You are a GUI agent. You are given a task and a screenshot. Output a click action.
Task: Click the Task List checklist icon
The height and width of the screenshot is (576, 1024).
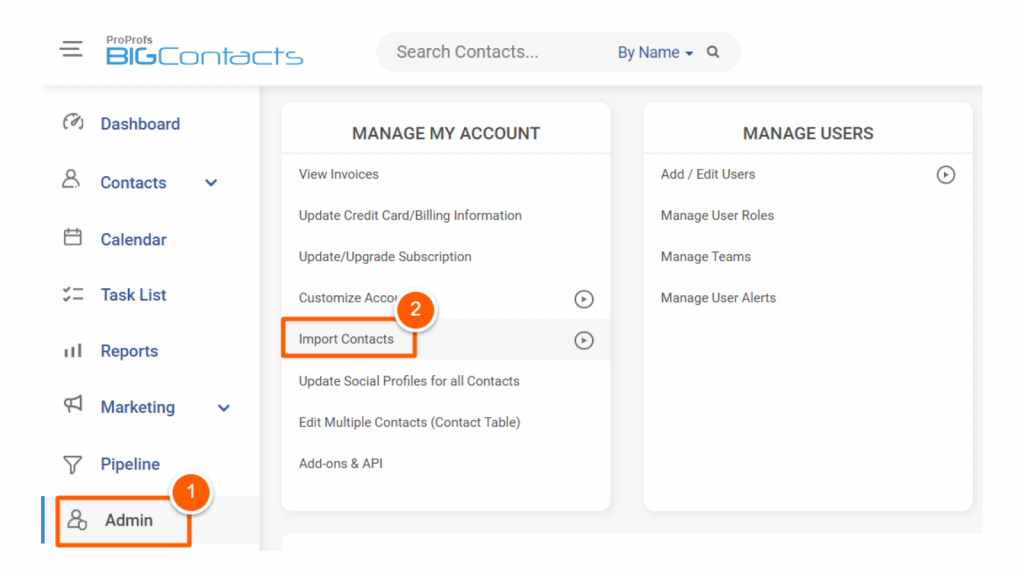click(72, 294)
